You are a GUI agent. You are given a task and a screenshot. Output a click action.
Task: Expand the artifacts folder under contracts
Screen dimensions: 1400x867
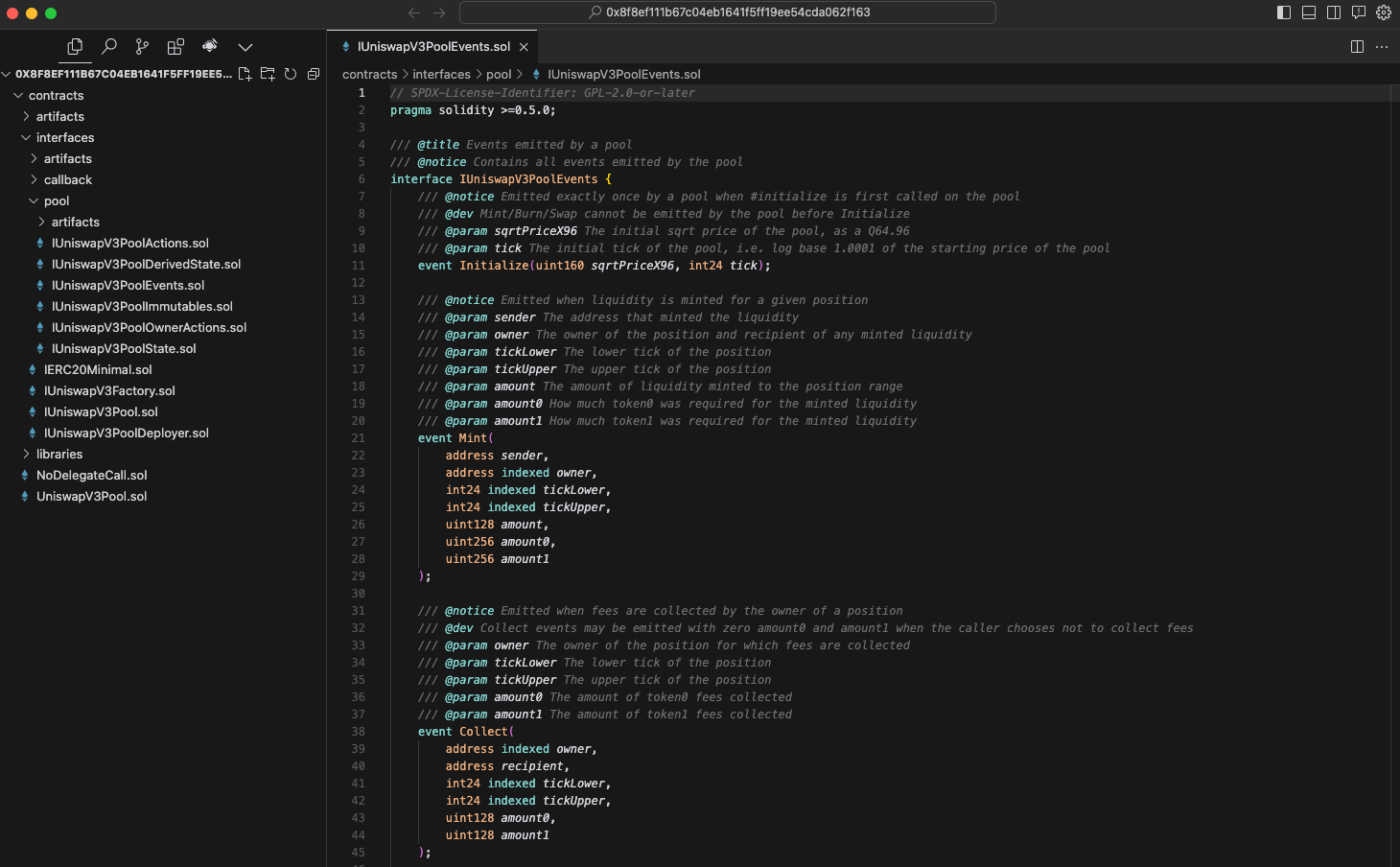(26, 116)
